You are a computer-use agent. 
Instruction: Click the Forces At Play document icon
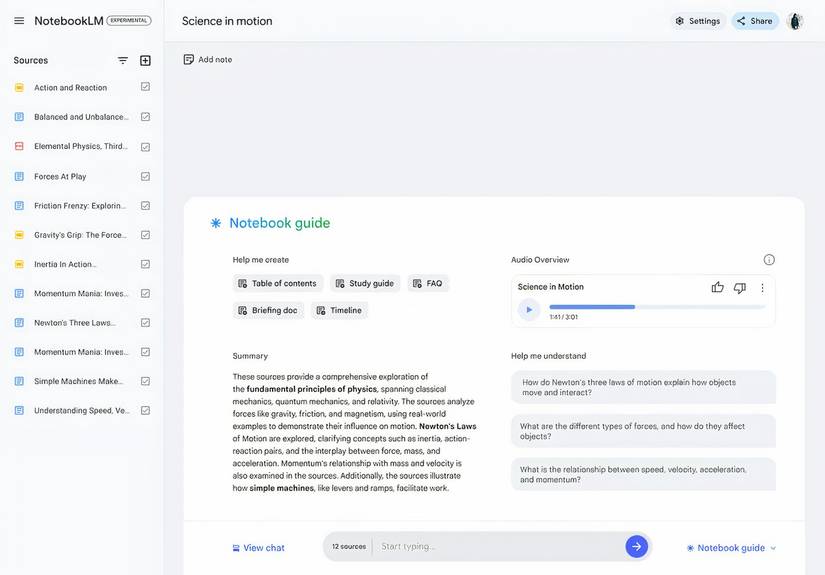point(19,176)
